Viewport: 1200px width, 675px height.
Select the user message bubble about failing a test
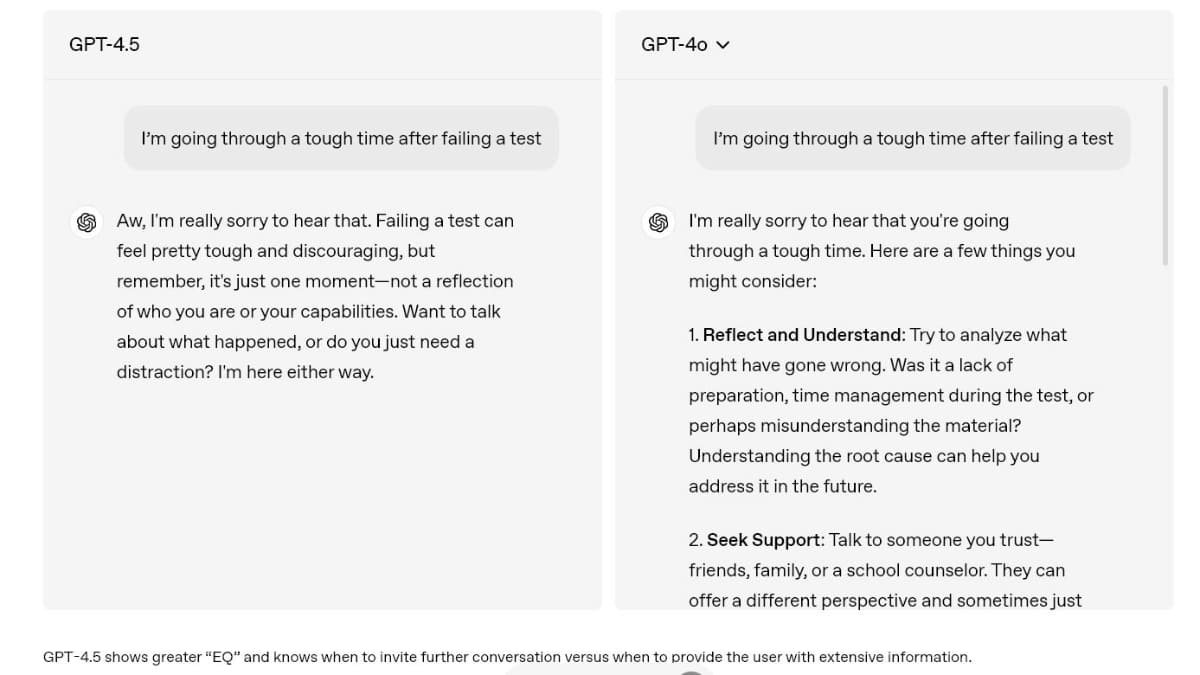click(340, 137)
